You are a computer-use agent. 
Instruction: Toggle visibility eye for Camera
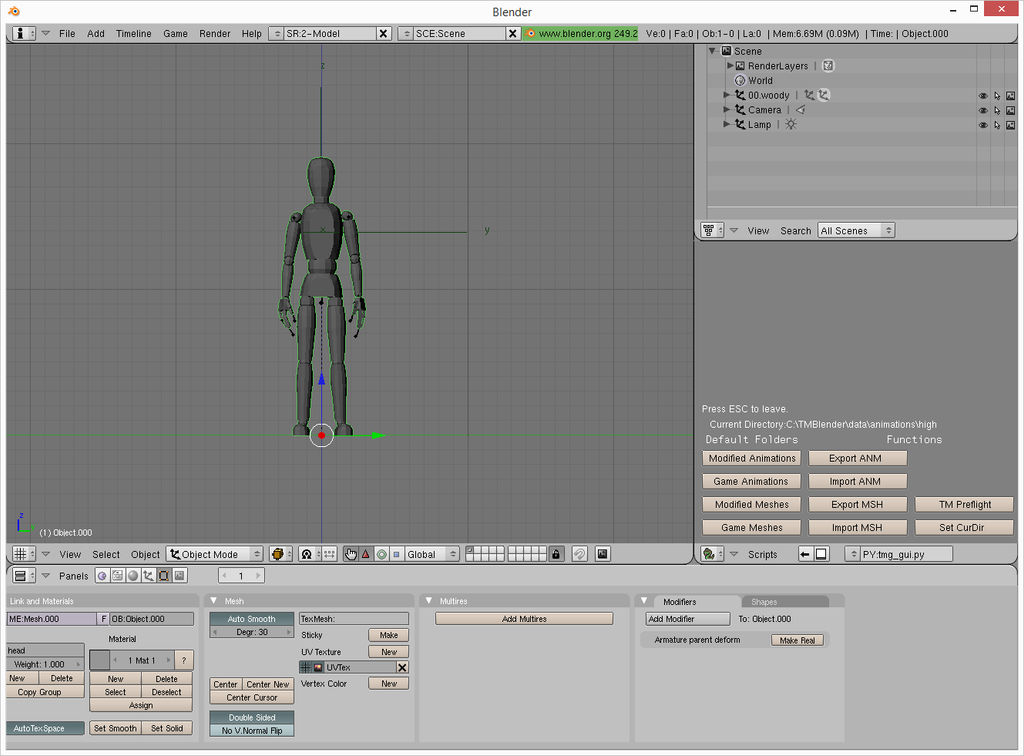pyautogui.click(x=983, y=110)
